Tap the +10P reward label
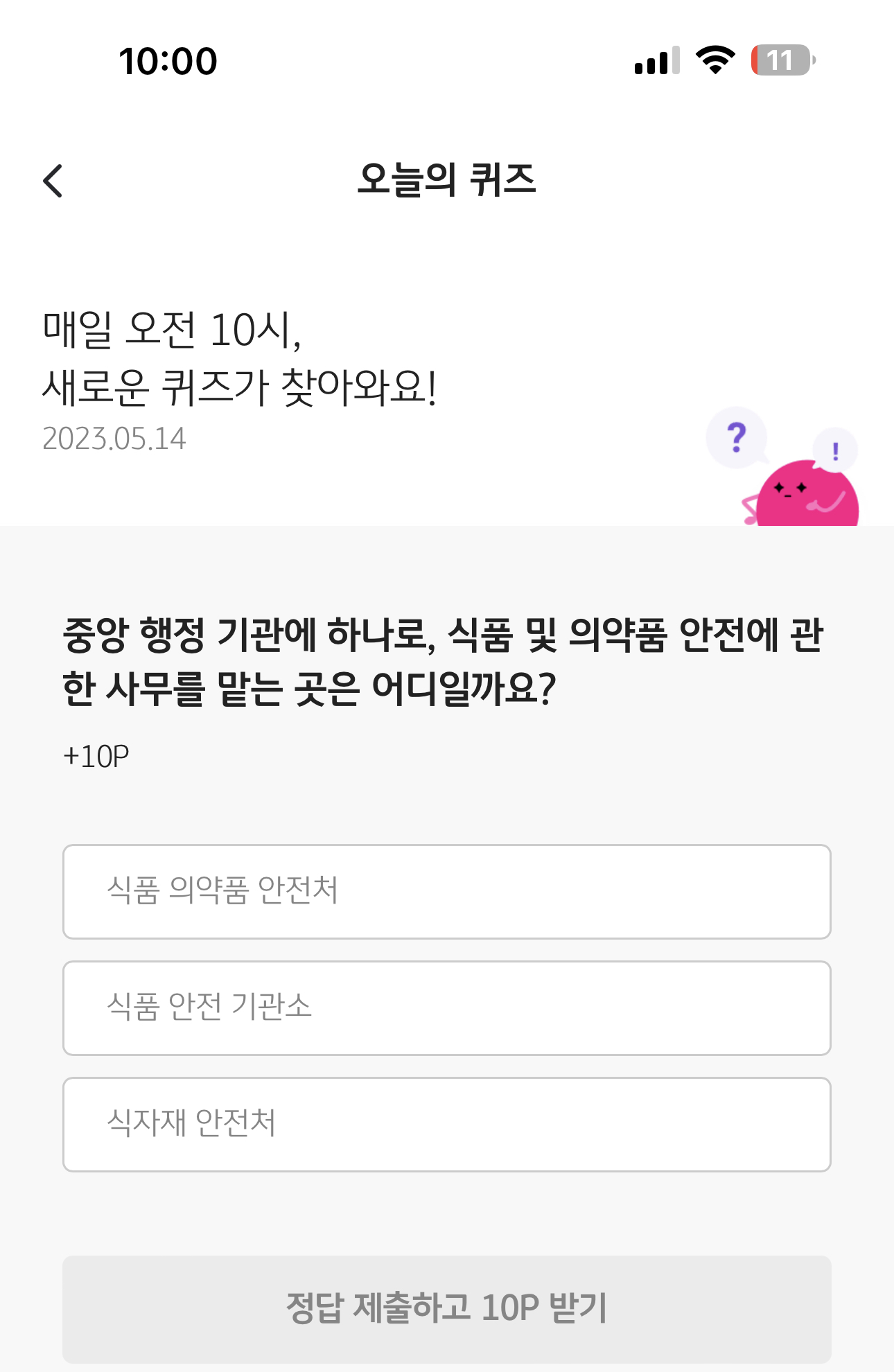The width and height of the screenshot is (894, 1372). coord(96,756)
